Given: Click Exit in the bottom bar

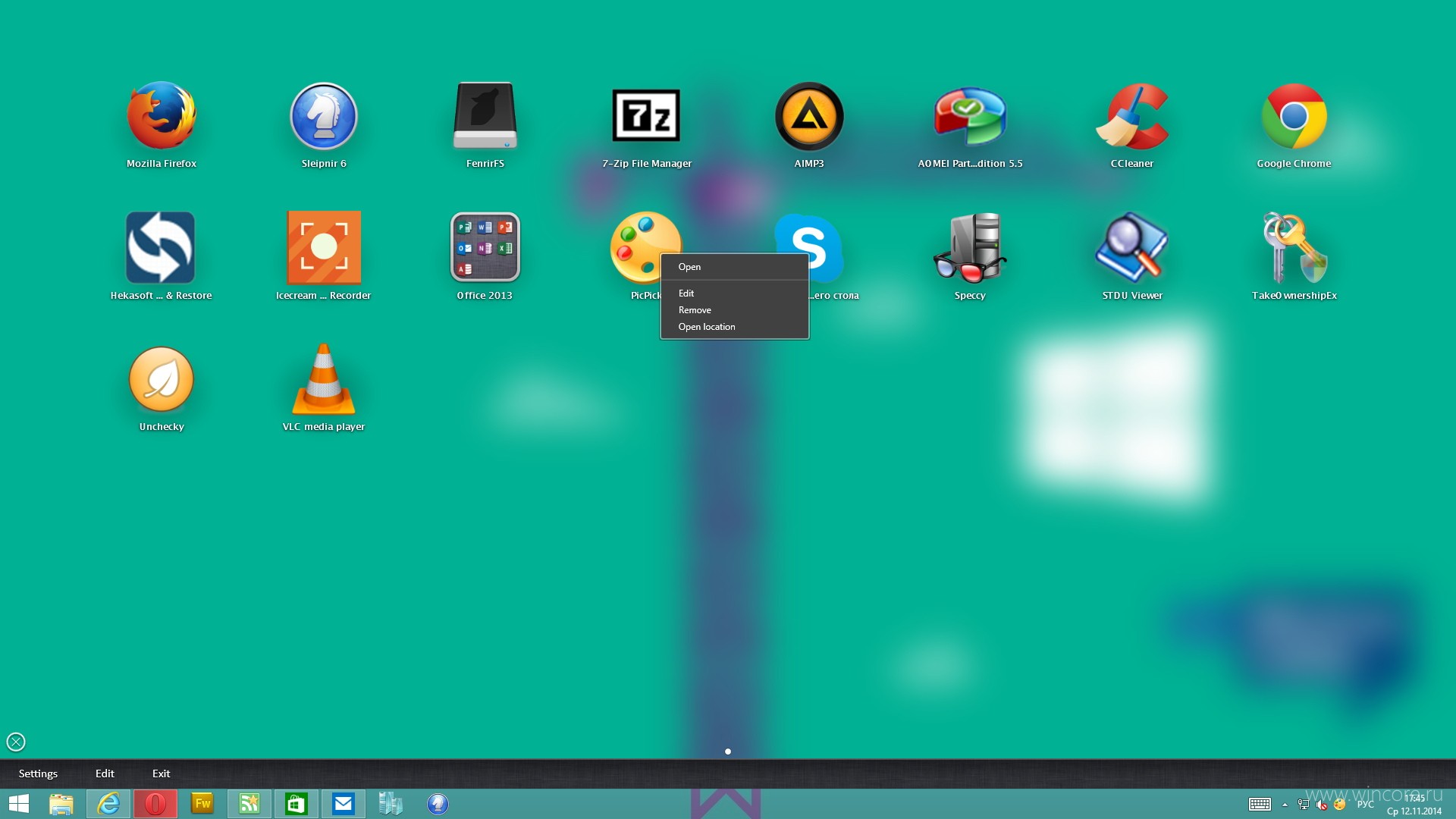Looking at the screenshot, I should [161, 773].
